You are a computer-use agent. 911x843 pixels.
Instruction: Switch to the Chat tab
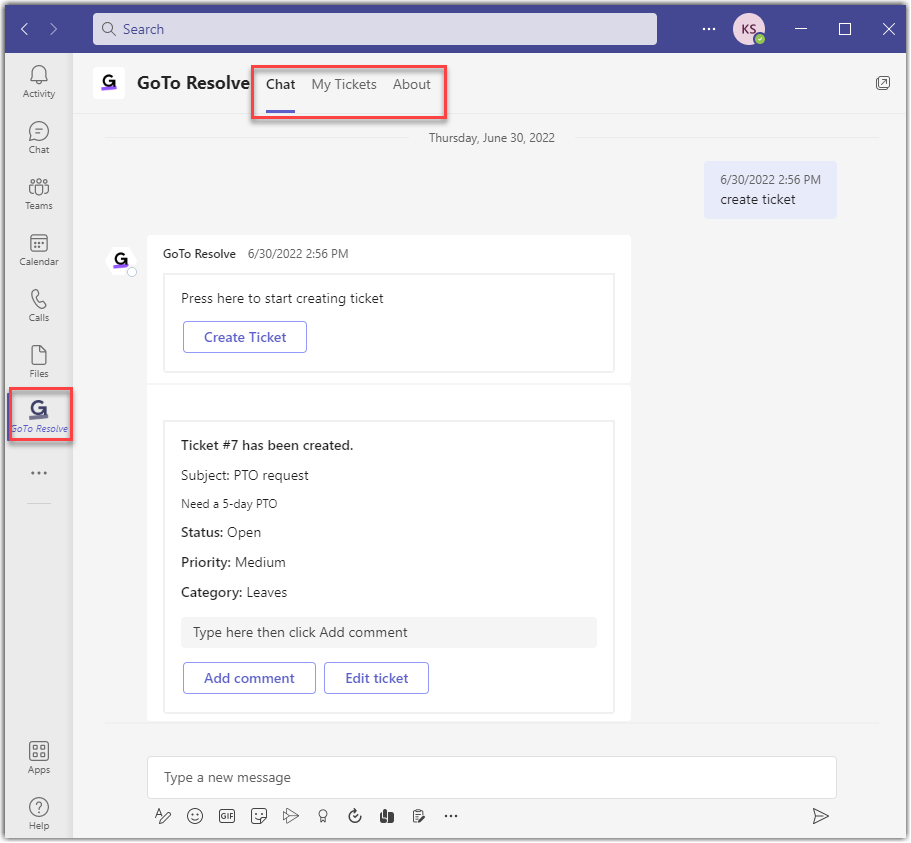[x=281, y=85]
